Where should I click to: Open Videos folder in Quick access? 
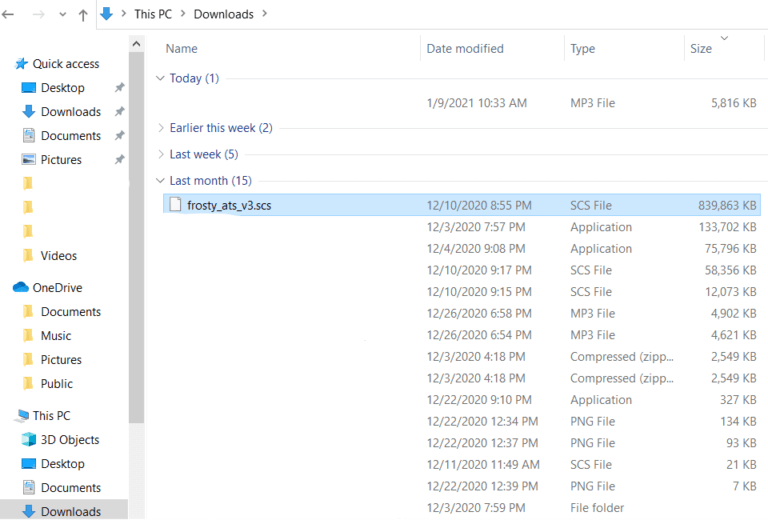coord(58,256)
